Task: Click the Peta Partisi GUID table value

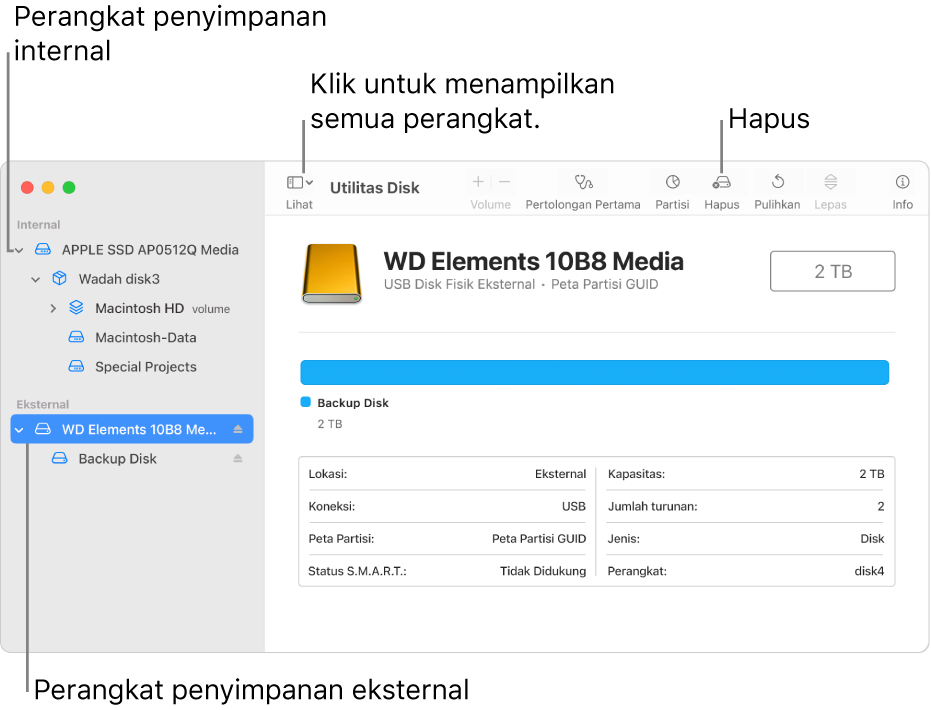Action: click(539, 539)
